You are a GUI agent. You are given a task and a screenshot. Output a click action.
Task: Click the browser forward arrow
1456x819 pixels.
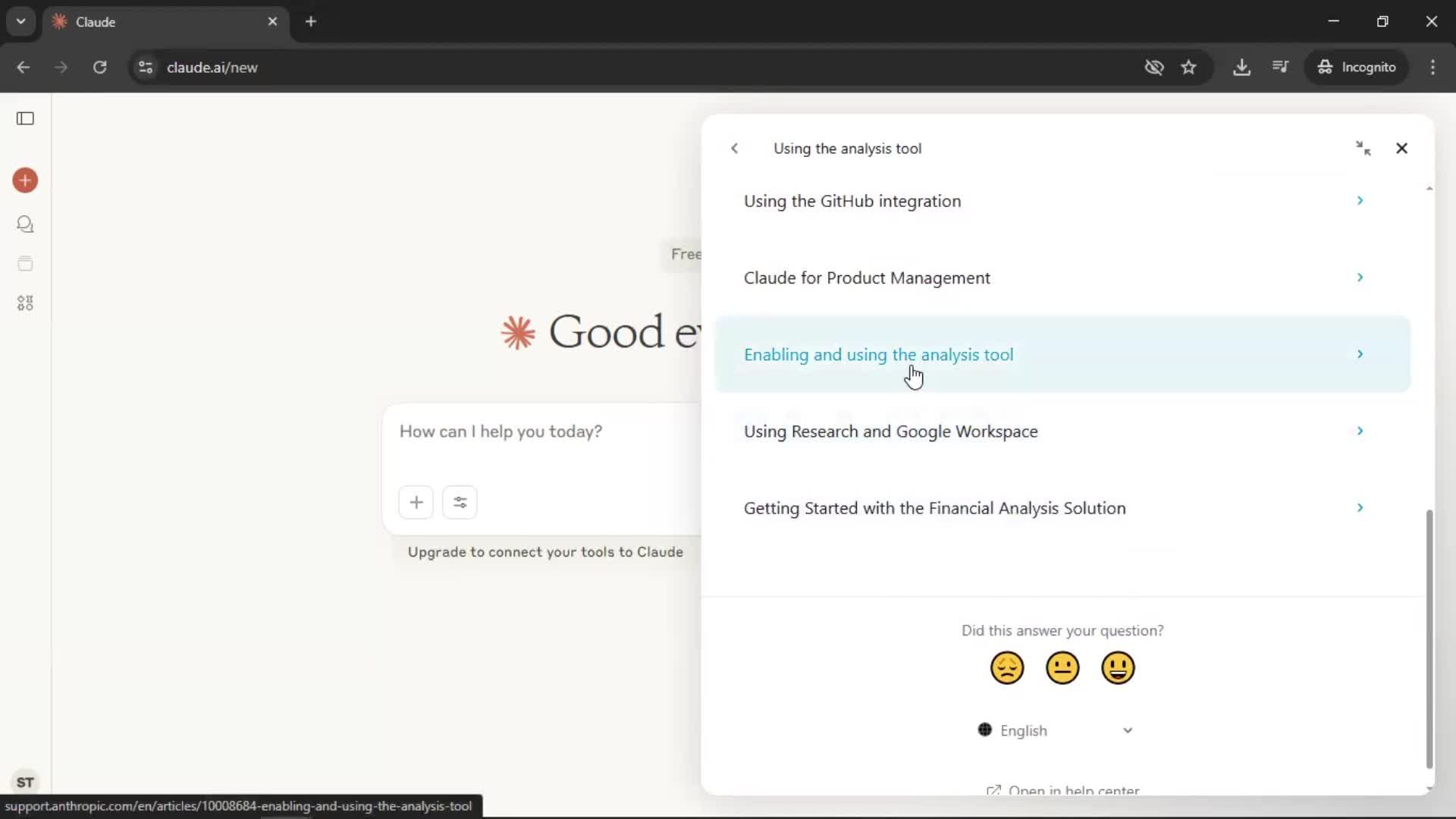[61, 67]
